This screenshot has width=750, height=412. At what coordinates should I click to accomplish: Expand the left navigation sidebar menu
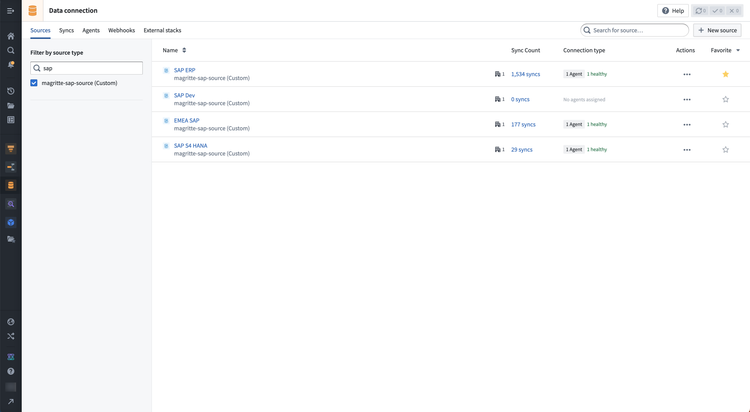click(11, 11)
